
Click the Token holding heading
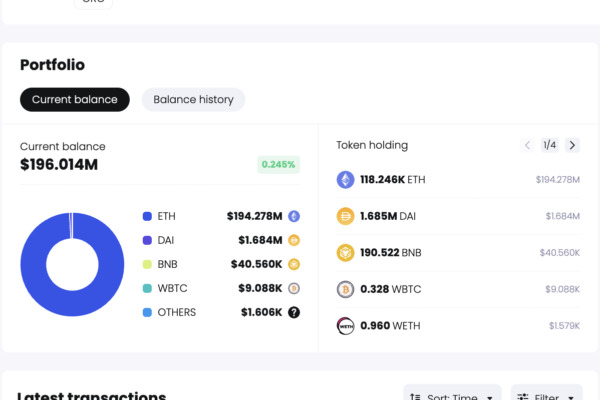372,145
